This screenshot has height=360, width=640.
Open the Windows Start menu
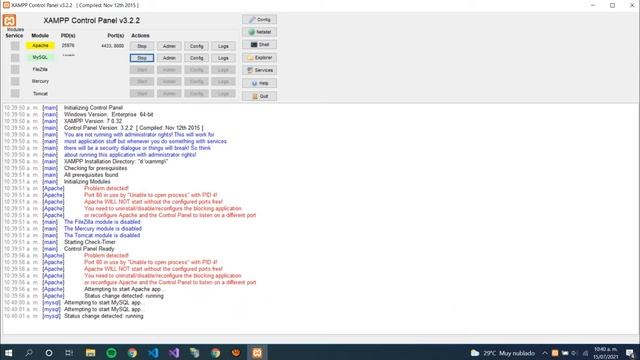click(x=8, y=353)
